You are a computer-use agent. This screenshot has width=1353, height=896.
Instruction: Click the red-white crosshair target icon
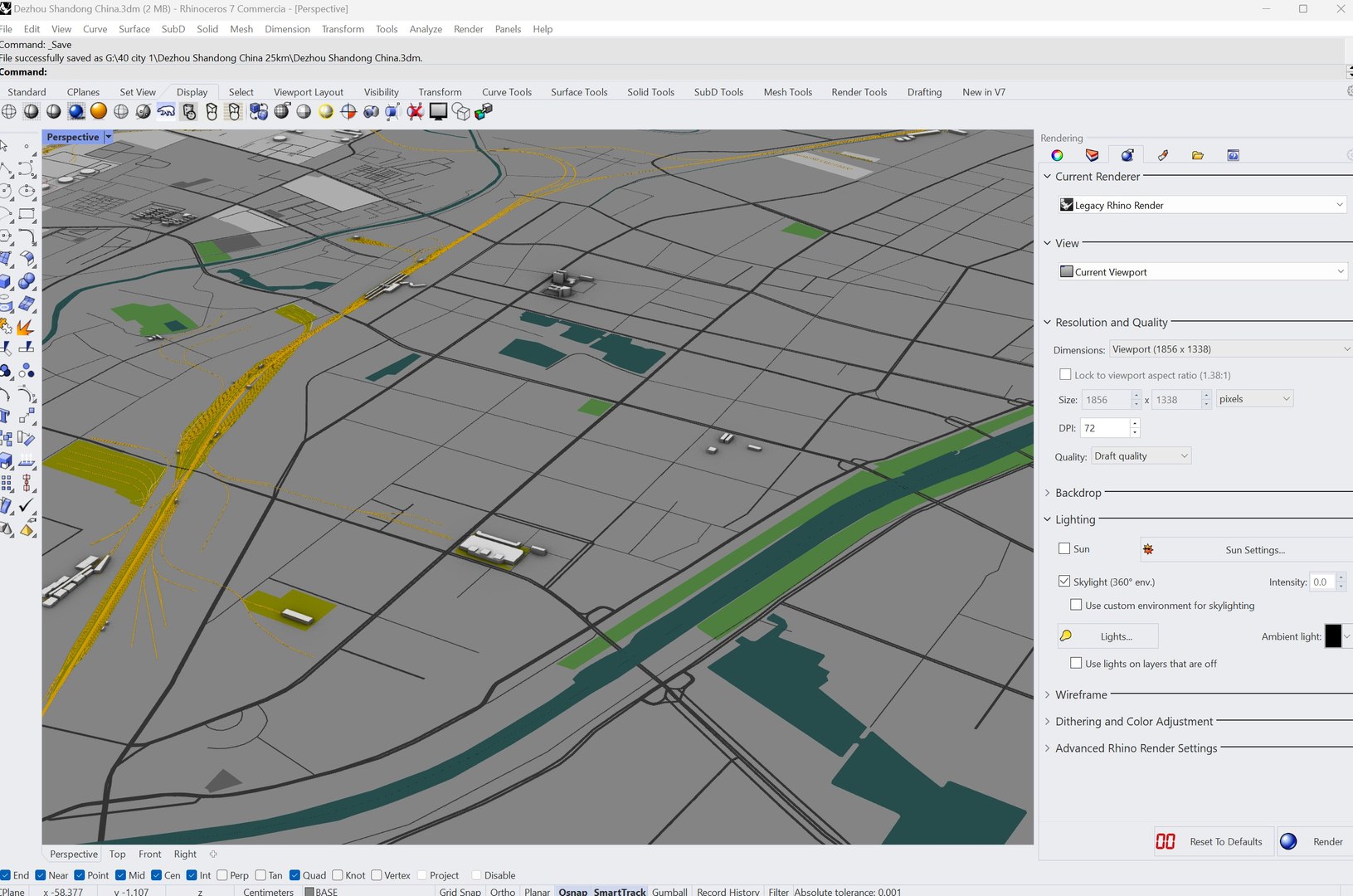click(x=348, y=111)
